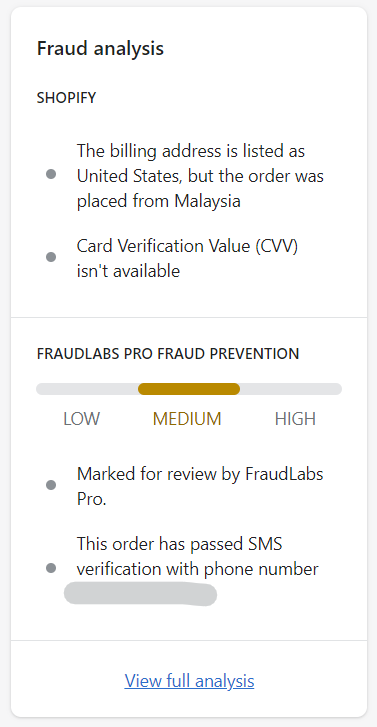
Task: Open the View full analysis link
Action: 189,681
